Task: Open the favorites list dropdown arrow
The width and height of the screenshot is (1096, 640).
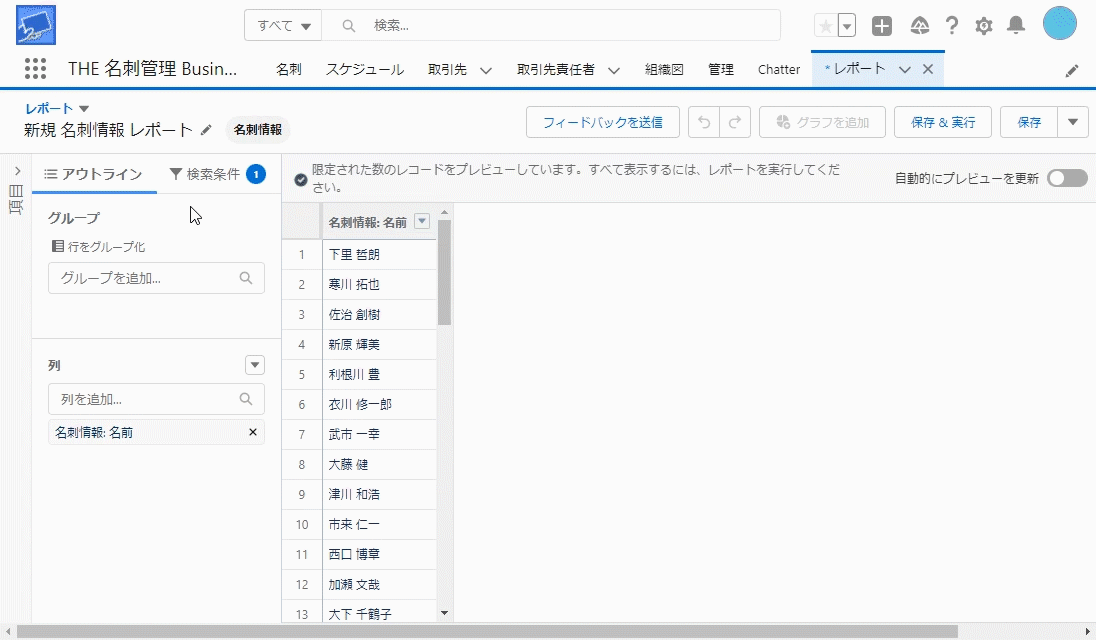Action: point(846,26)
